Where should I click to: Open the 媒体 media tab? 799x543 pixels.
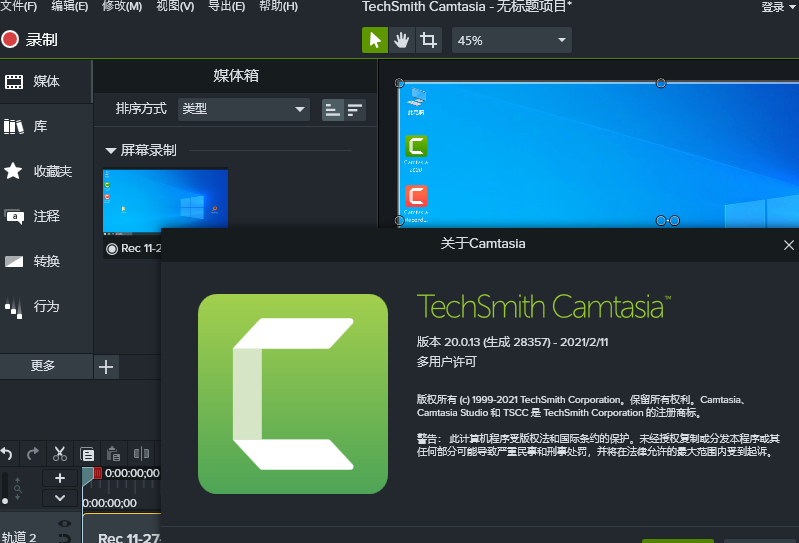pos(46,82)
